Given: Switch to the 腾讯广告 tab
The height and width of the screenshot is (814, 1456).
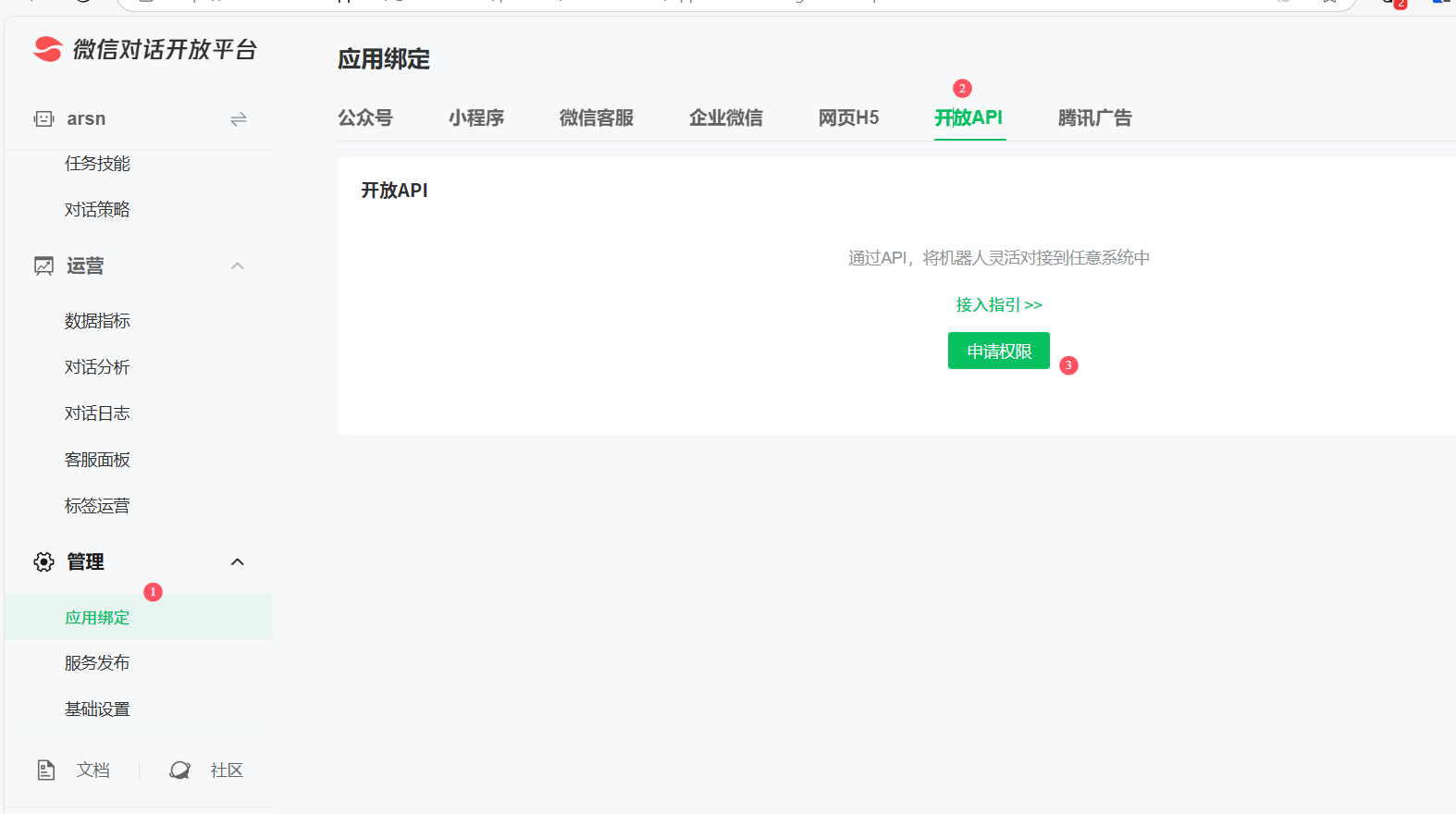Looking at the screenshot, I should coord(1095,117).
